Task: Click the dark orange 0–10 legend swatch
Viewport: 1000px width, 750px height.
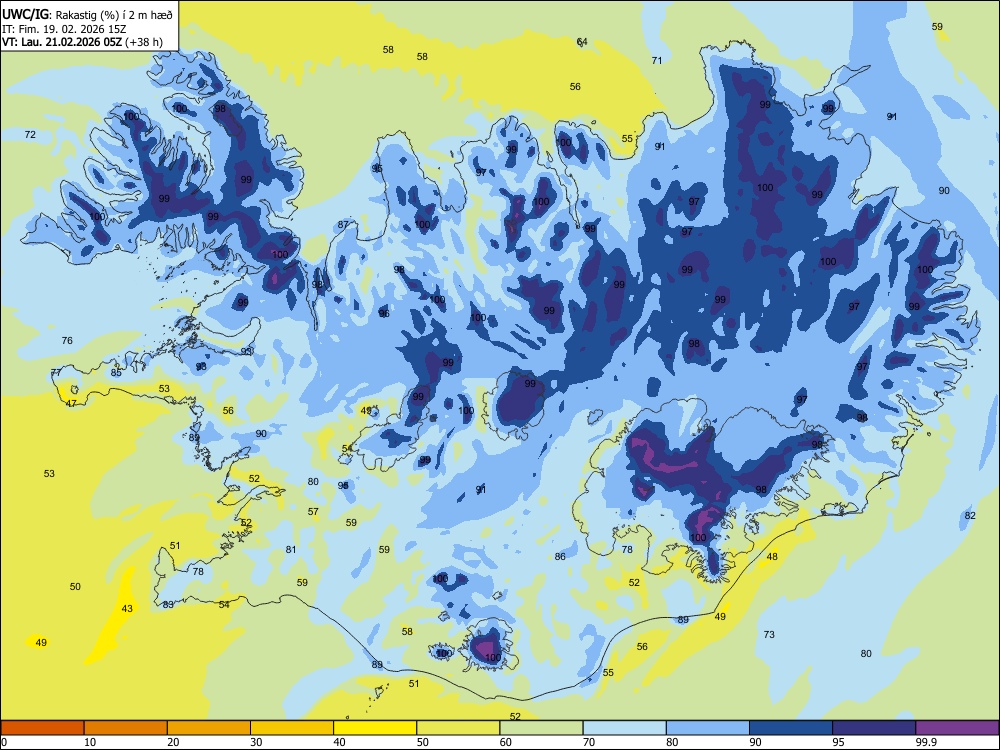Action: click(x=42, y=728)
